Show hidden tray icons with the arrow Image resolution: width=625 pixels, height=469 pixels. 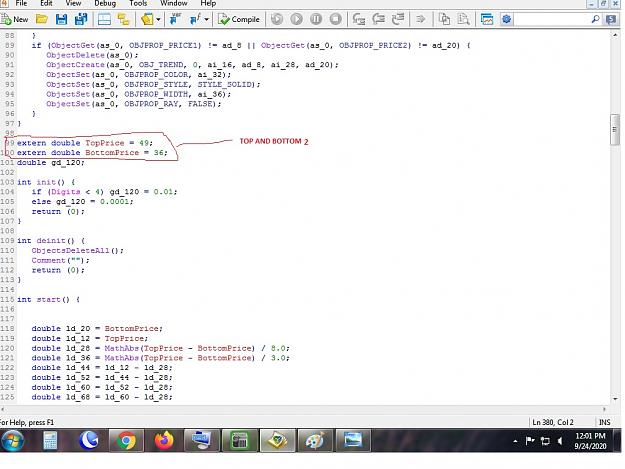click(x=515, y=441)
